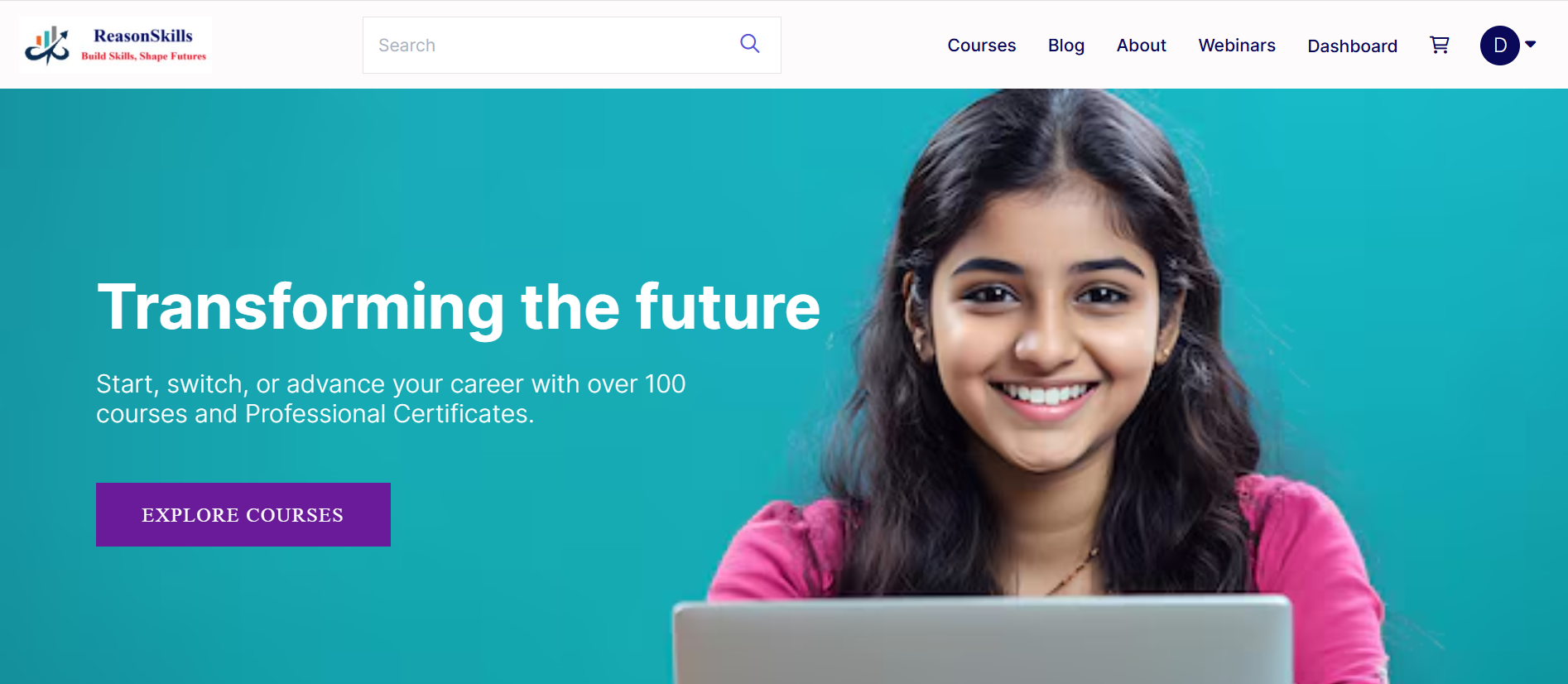Open the Courses menu item

982,46
